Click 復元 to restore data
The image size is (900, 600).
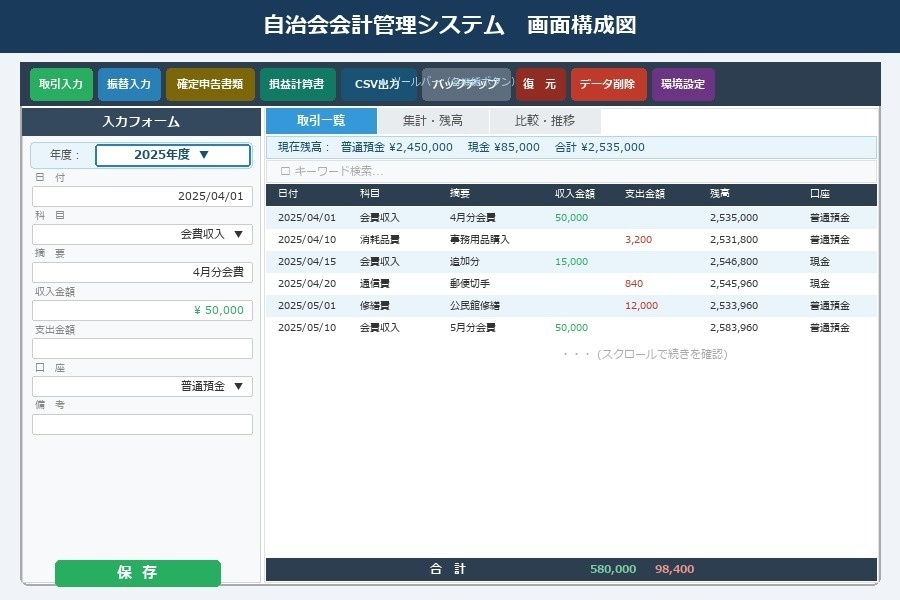pos(541,85)
